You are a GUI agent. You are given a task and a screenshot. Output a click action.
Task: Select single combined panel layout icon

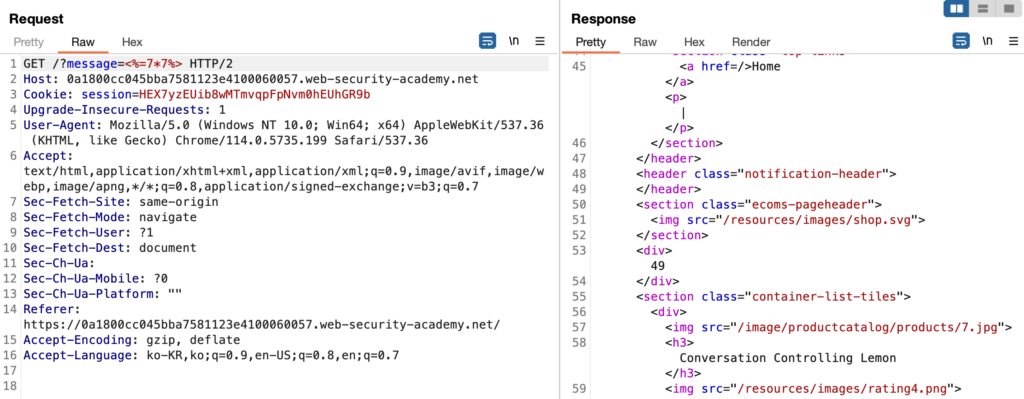click(1006, 8)
